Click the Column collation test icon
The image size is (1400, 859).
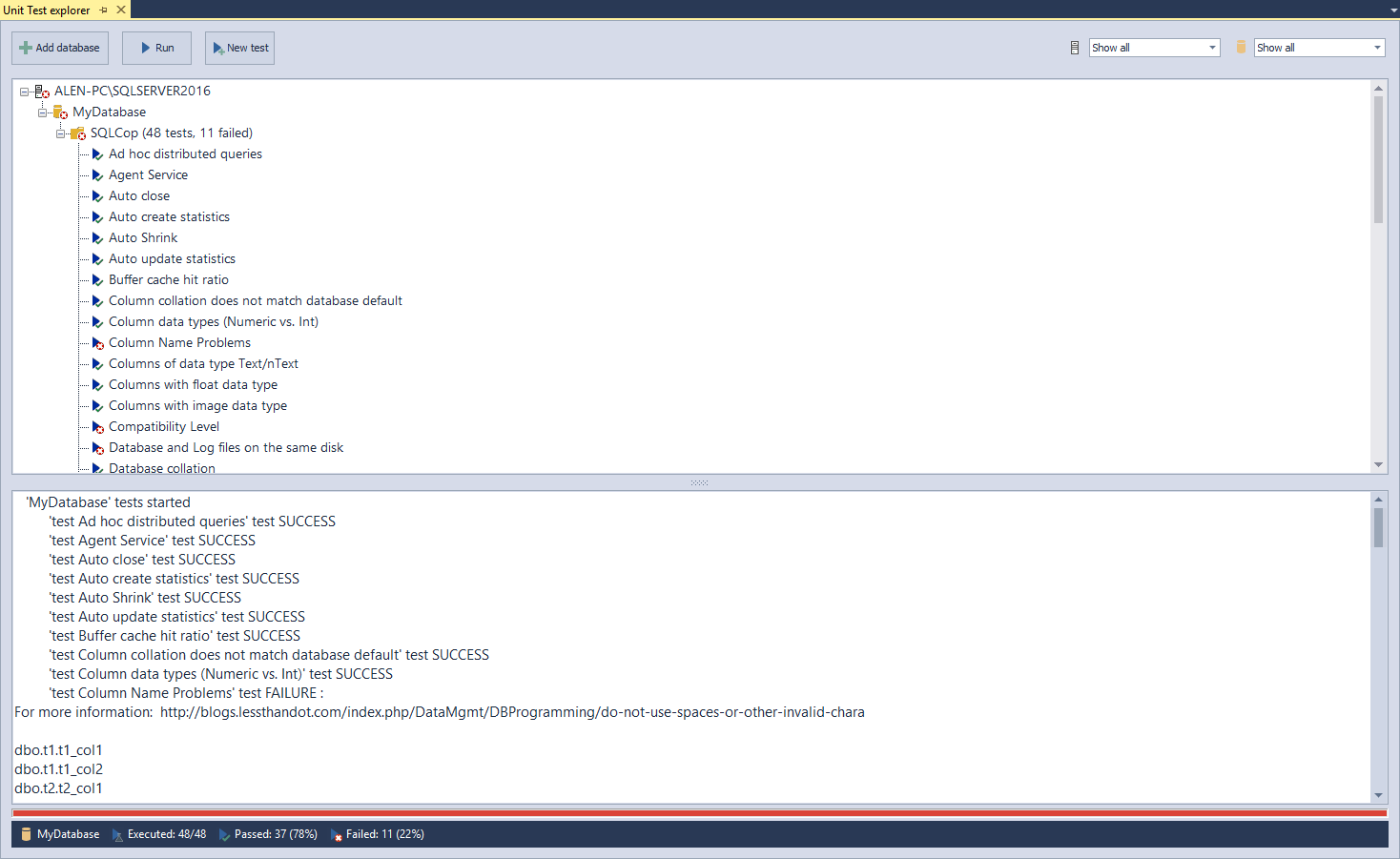[x=97, y=301]
